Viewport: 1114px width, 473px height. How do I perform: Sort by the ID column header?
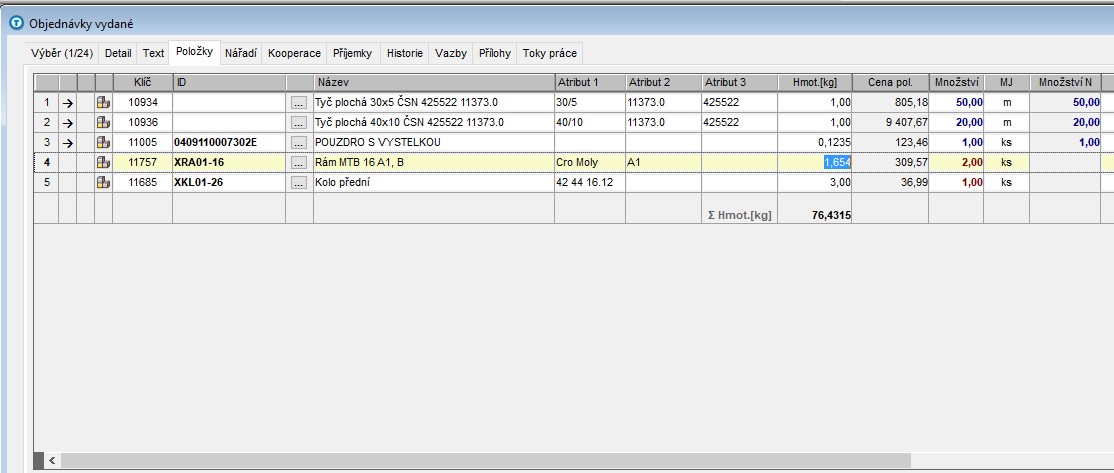point(229,82)
